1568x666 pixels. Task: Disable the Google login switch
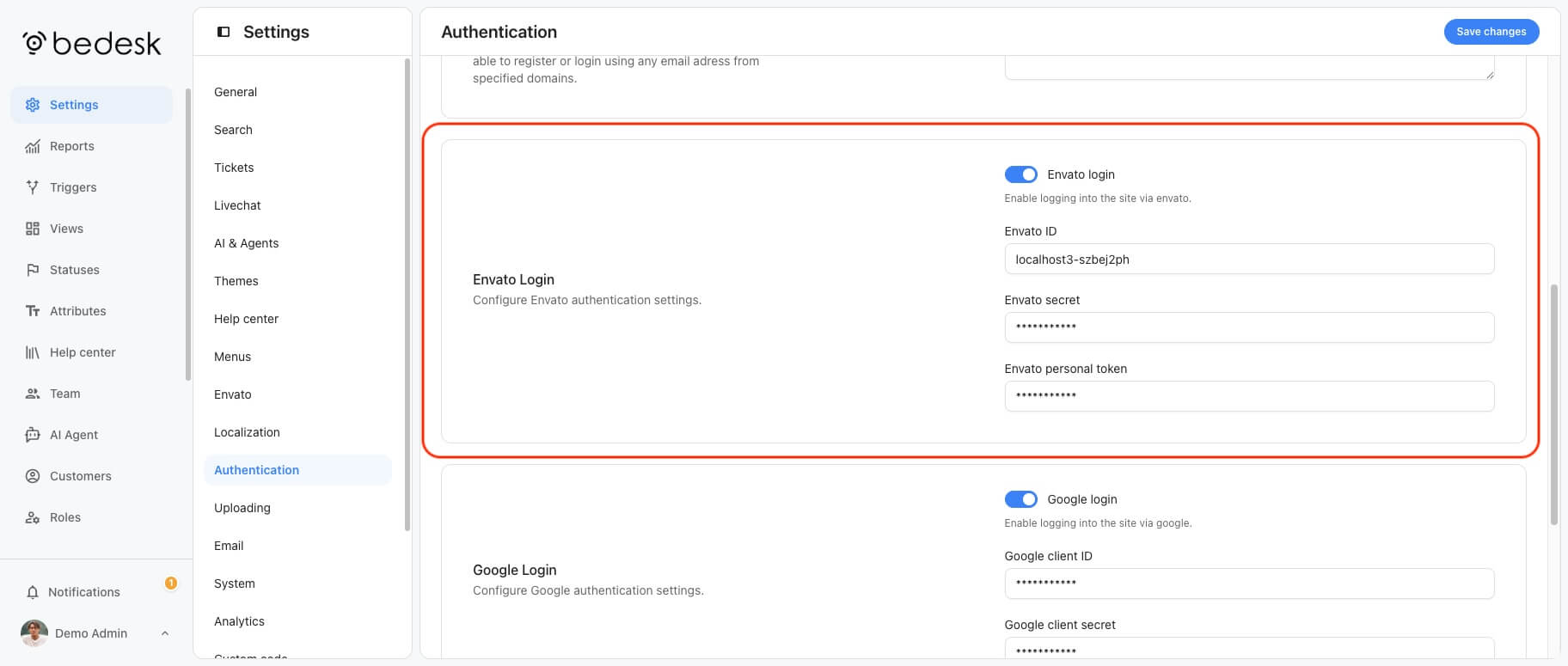1020,499
